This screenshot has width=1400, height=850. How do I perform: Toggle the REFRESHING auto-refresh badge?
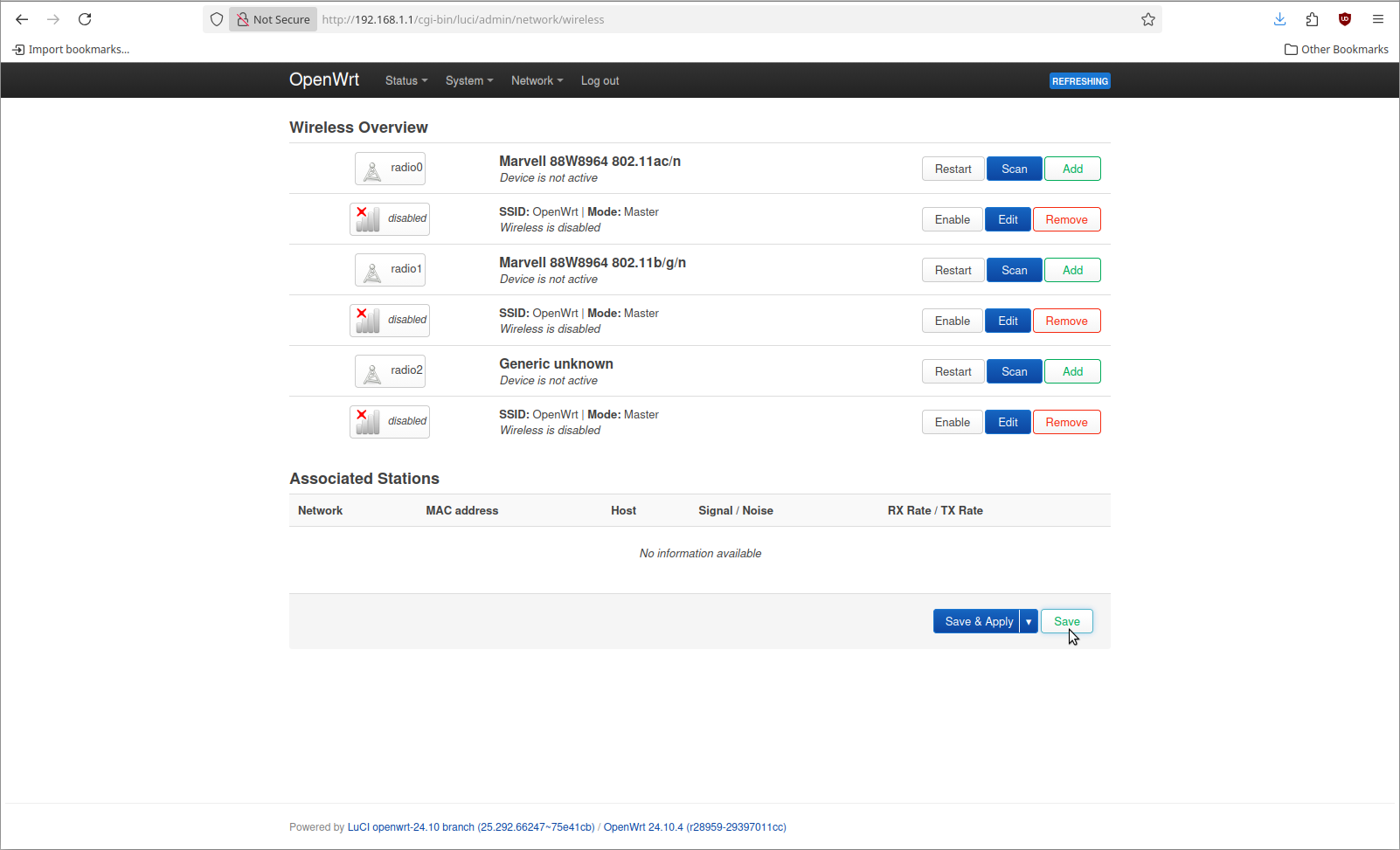1079,81
